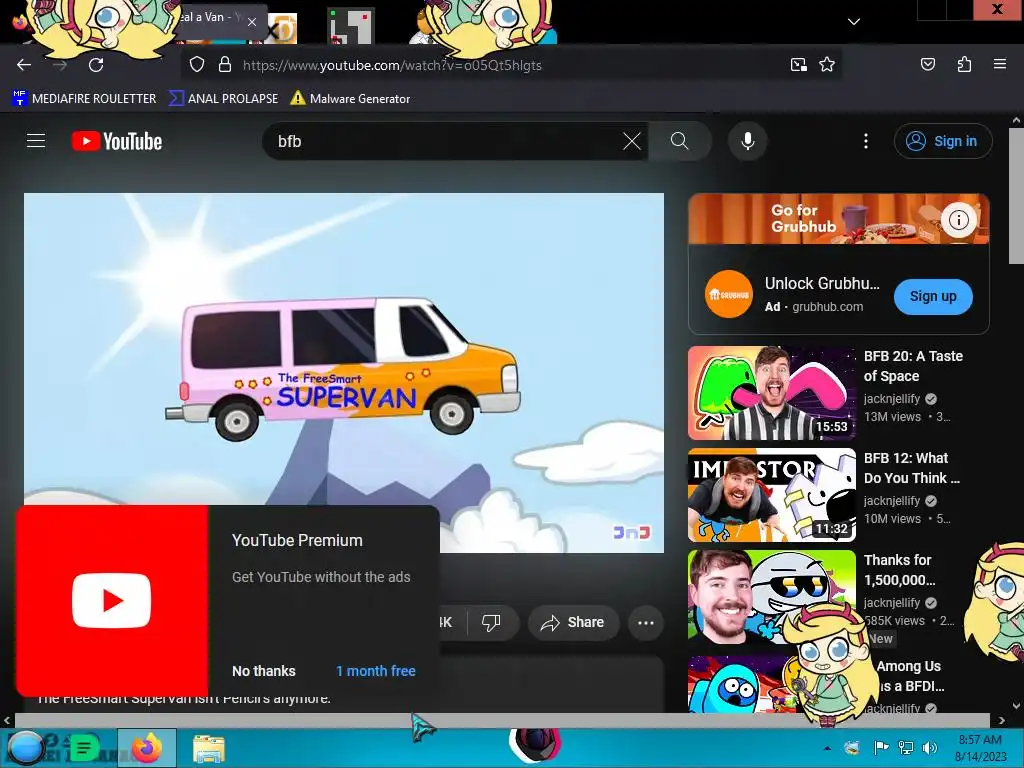Open the network tray icon
The image size is (1024, 768).
906,748
